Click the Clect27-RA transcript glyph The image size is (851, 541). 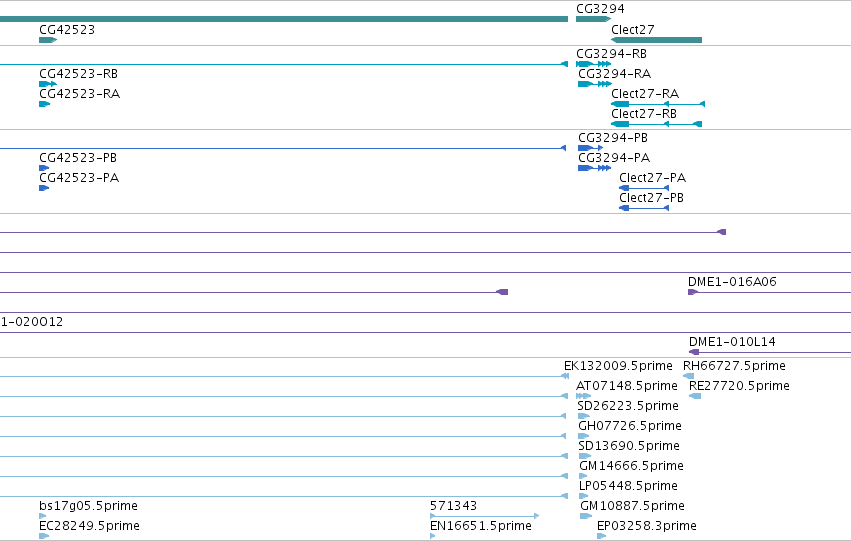658,104
